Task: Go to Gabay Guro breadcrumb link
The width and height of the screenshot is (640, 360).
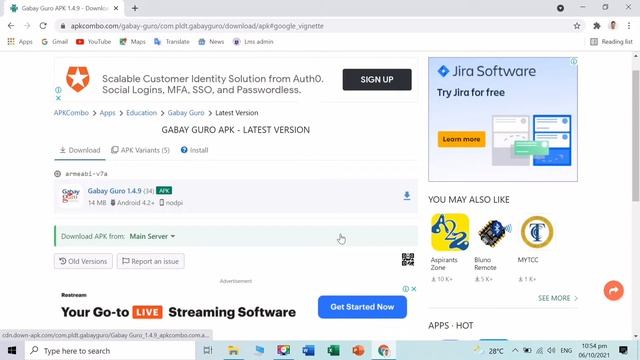Action: tap(186, 113)
